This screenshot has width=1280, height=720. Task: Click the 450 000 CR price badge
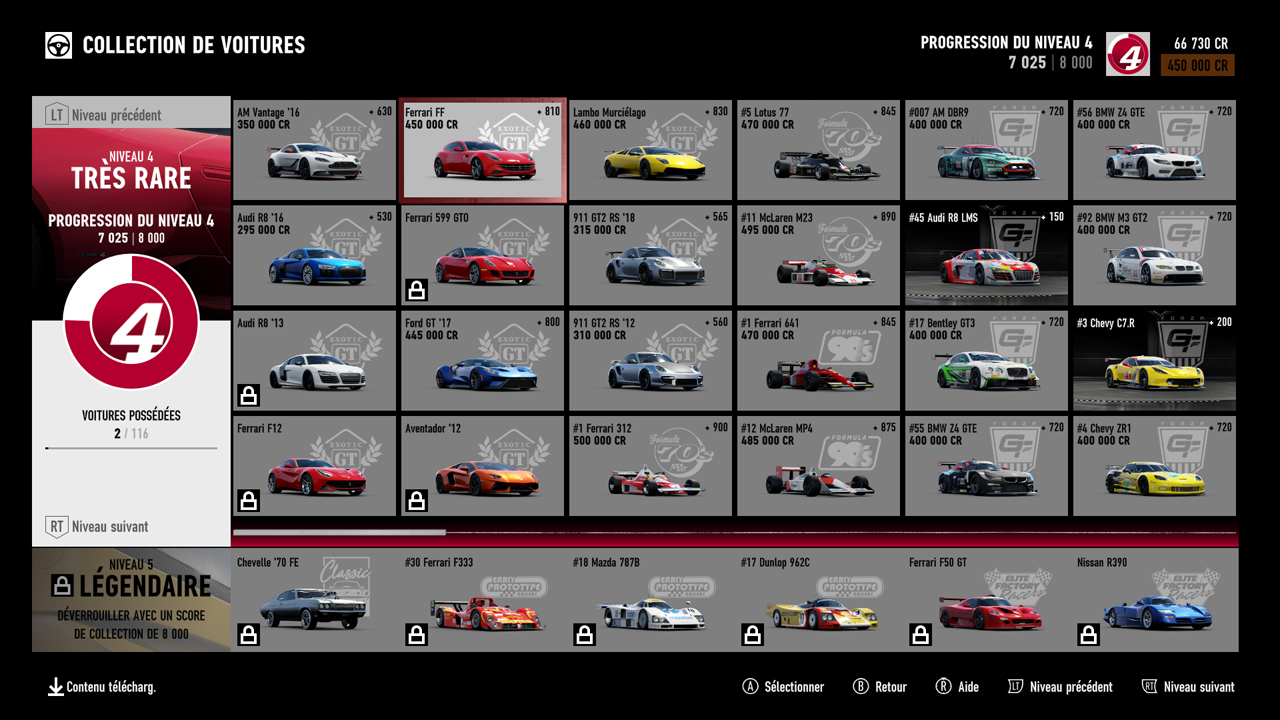[1197, 65]
